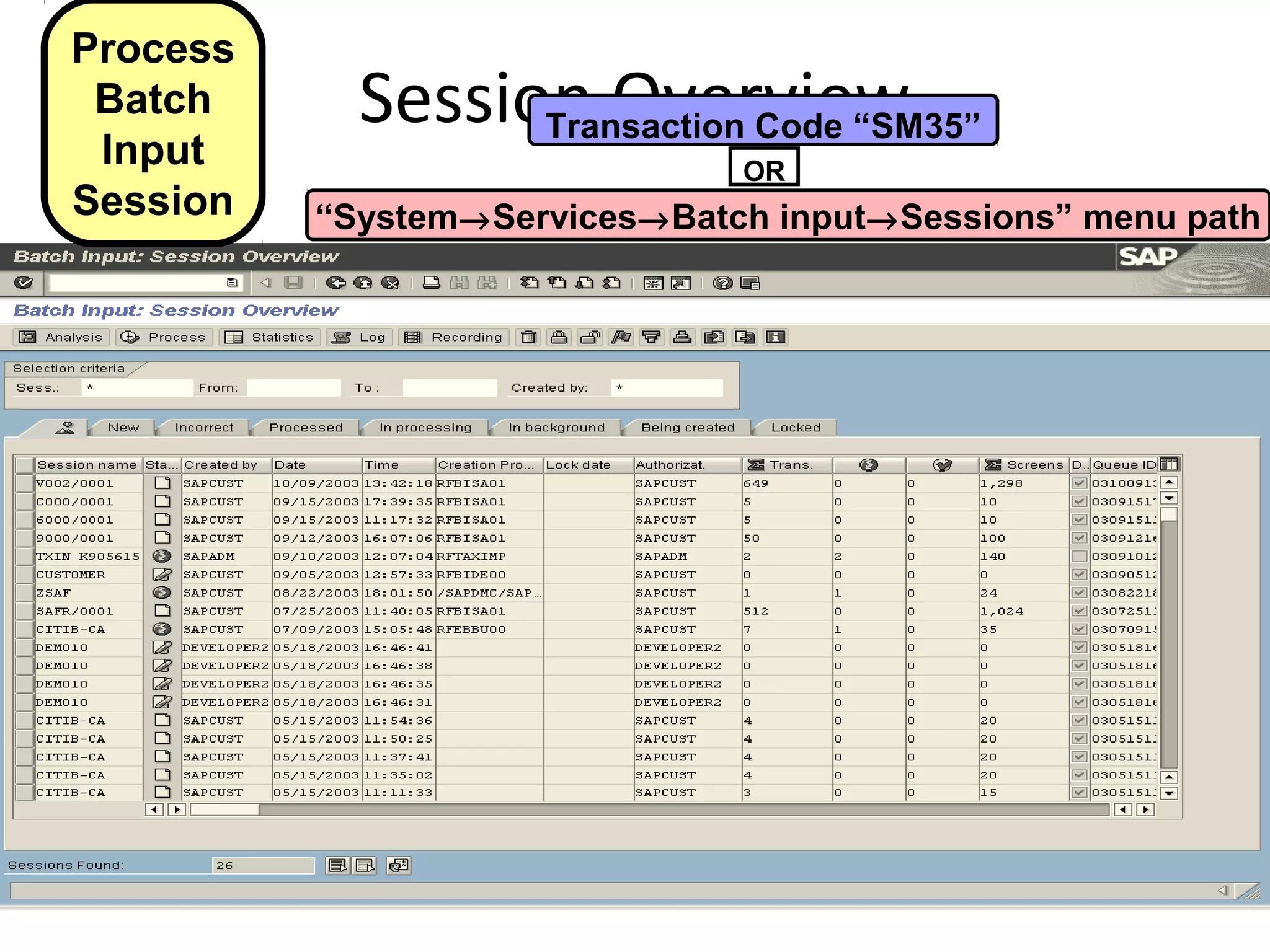Screen dimensions: 1270x952
Task: Toggle D. checkbox for session 9000/0001
Action: pos(1080,538)
